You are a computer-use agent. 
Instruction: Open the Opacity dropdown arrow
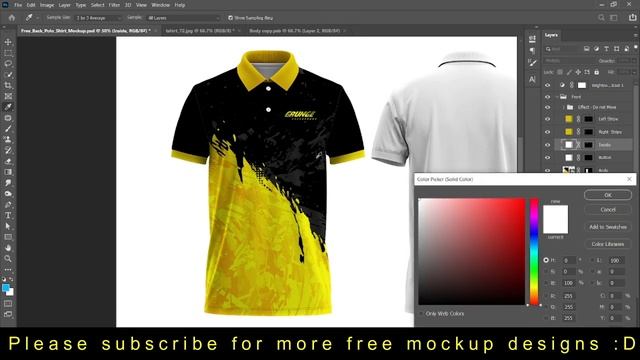coord(633,61)
